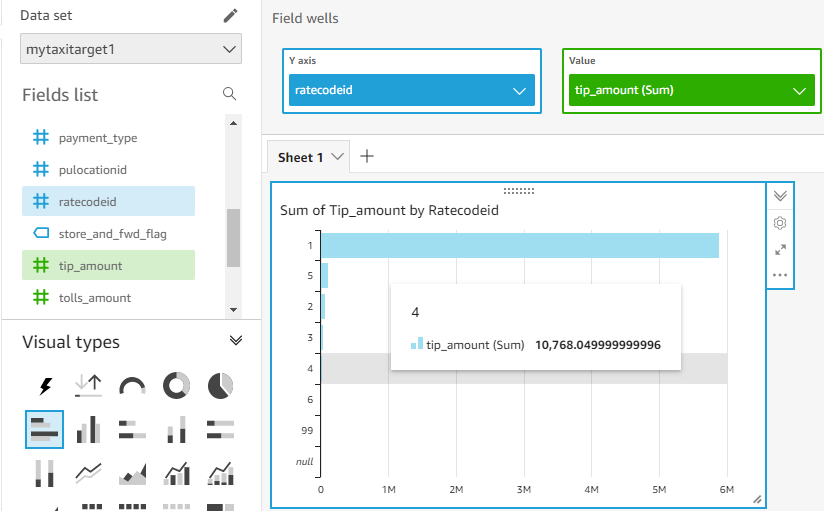Choose the donut chart visual type
824x511 pixels.
click(176, 385)
